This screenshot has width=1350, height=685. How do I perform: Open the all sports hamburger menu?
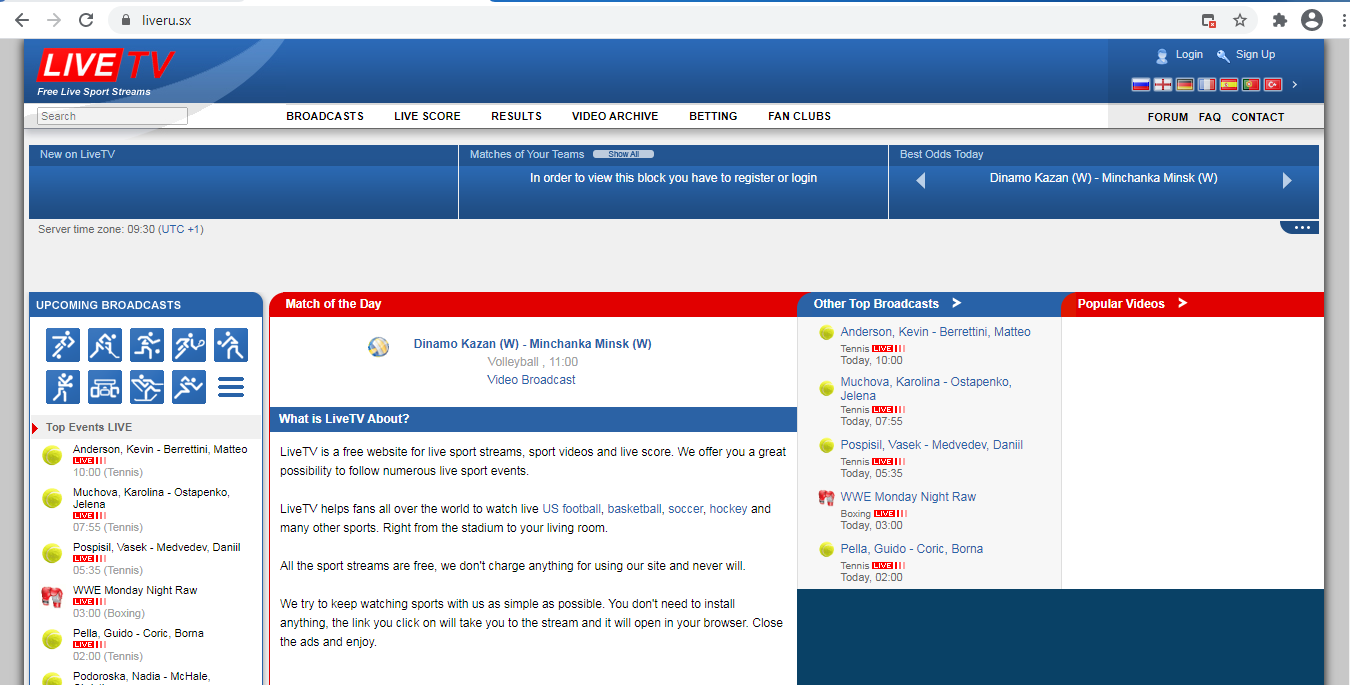(231, 387)
